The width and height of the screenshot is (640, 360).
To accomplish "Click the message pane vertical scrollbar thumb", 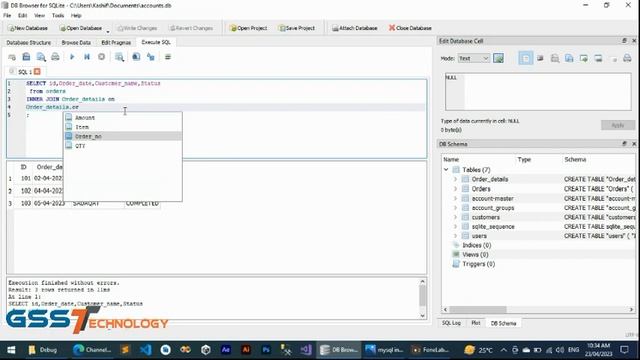I will pos(422,296).
